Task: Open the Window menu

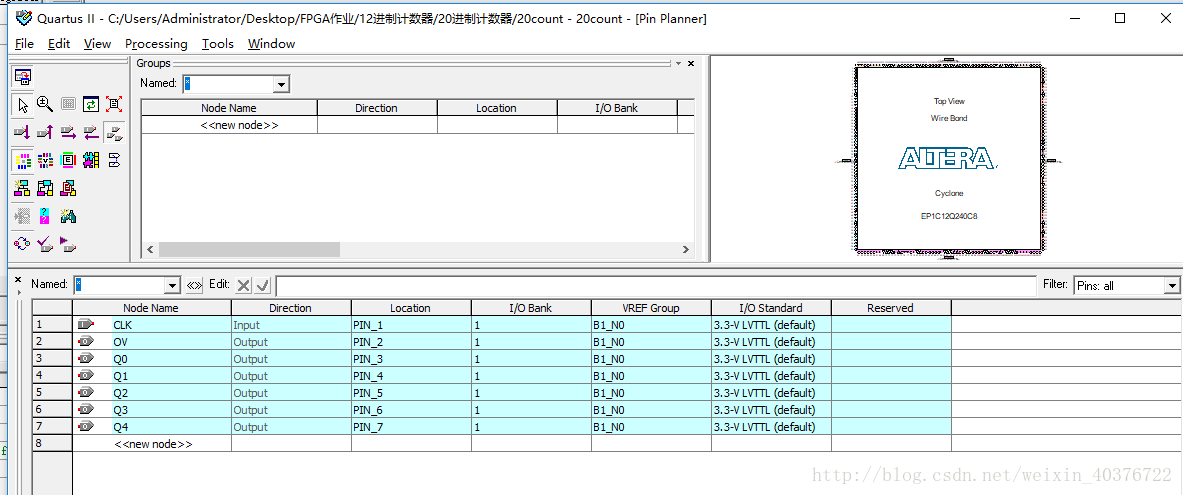Action: pos(272,44)
